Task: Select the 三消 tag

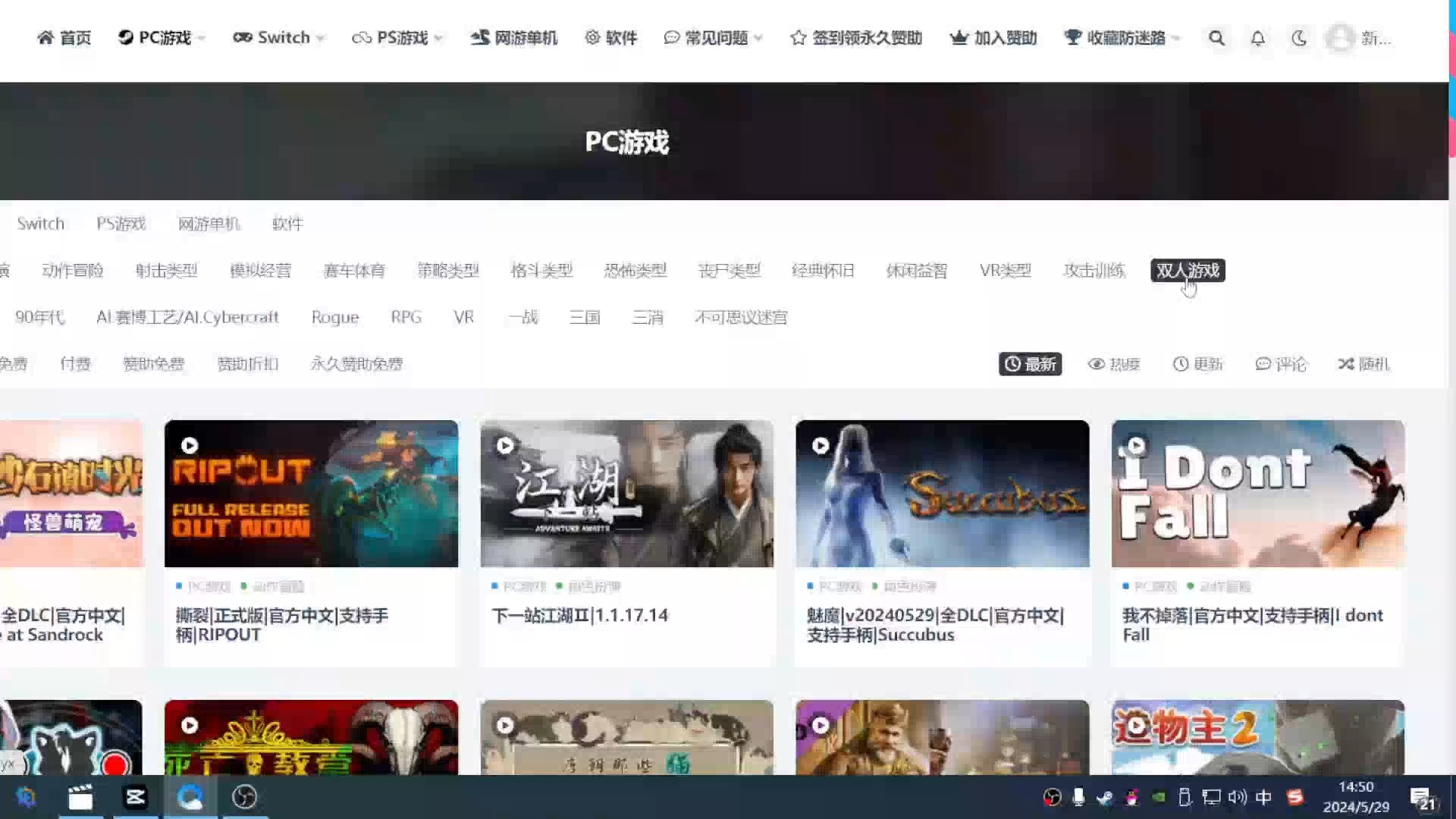Action: tap(648, 317)
